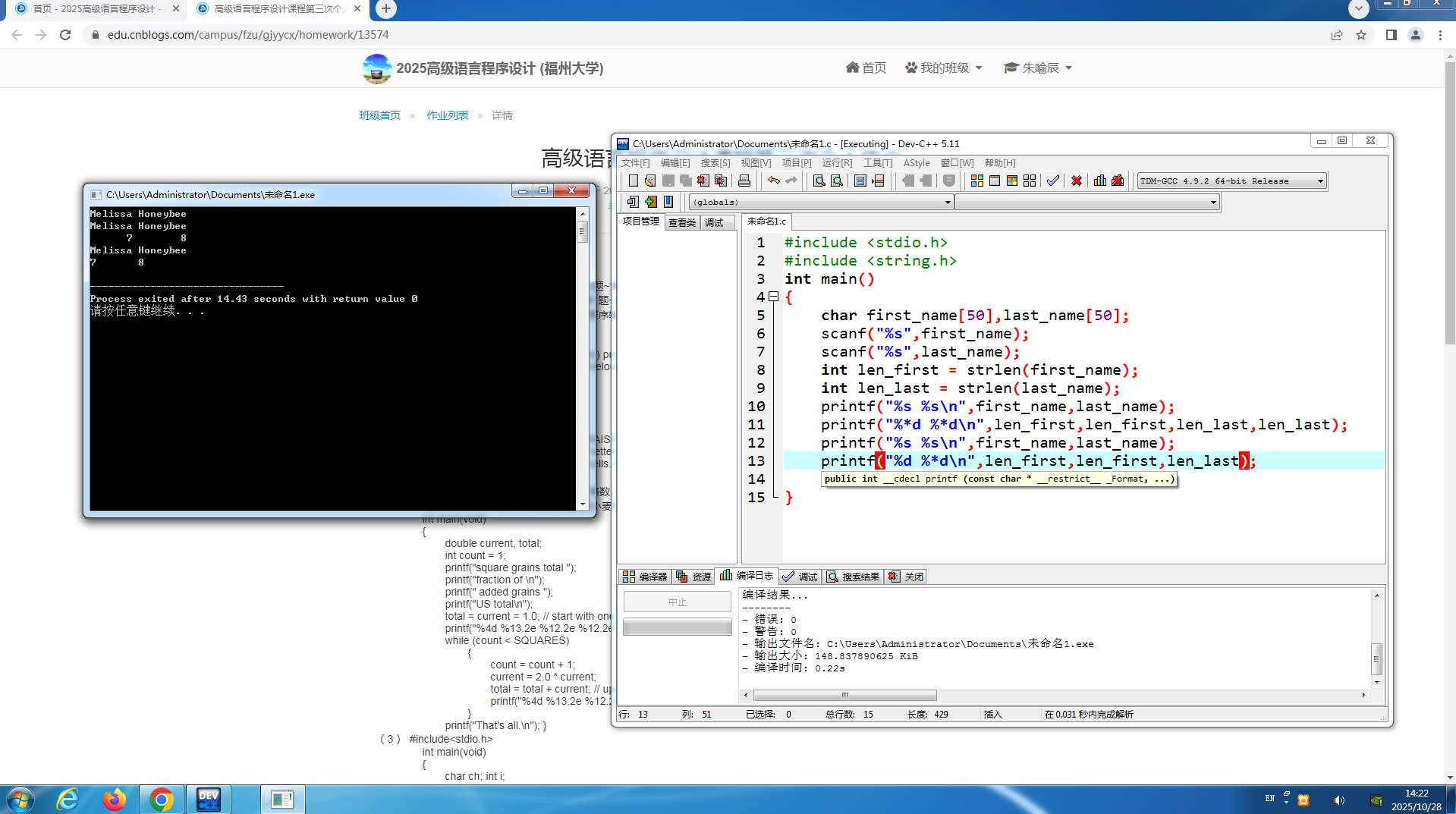The height and width of the screenshot is (814, 1456).
Task: Click the 关闭 tab in the bottom panel
Action: click(x=906, y=577)
